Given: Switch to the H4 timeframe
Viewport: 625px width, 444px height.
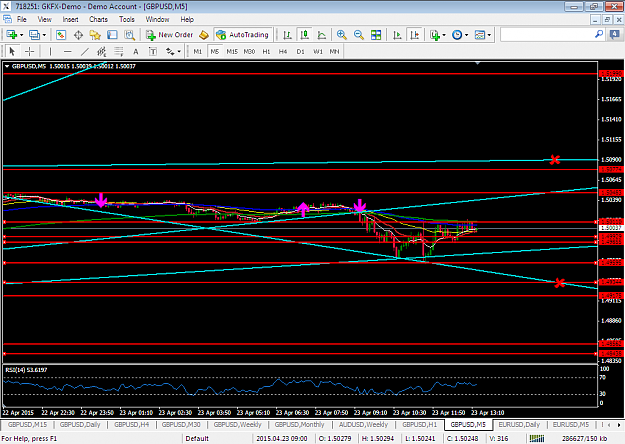Looking at the screenshot, I should click(x=283, y=51).
